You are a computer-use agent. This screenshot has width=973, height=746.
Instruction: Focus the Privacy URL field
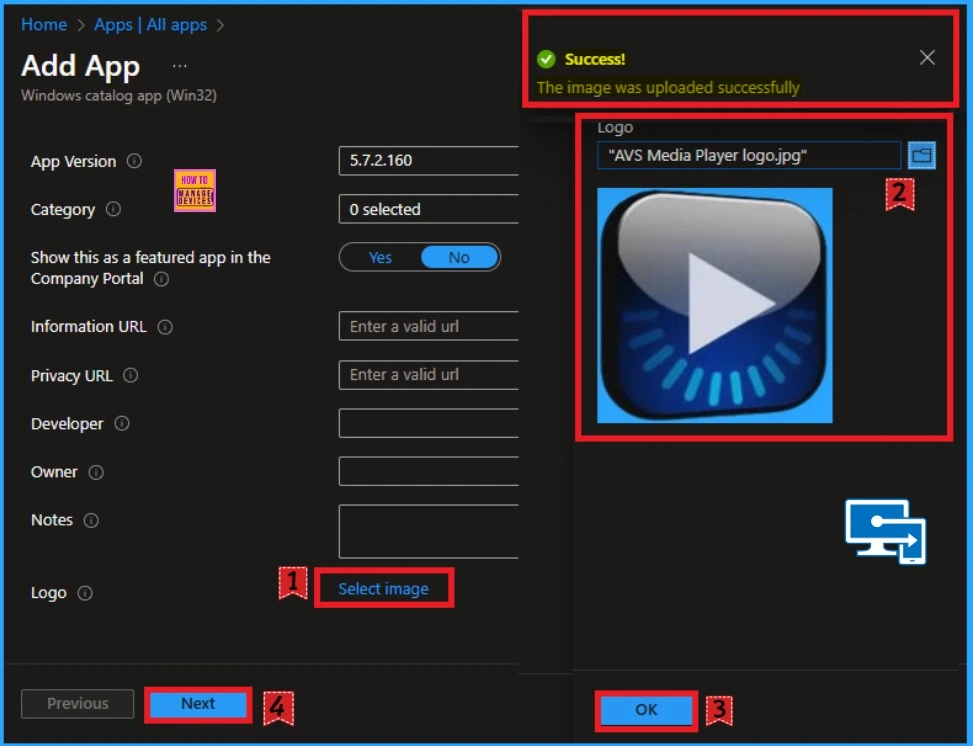(429, 375)
